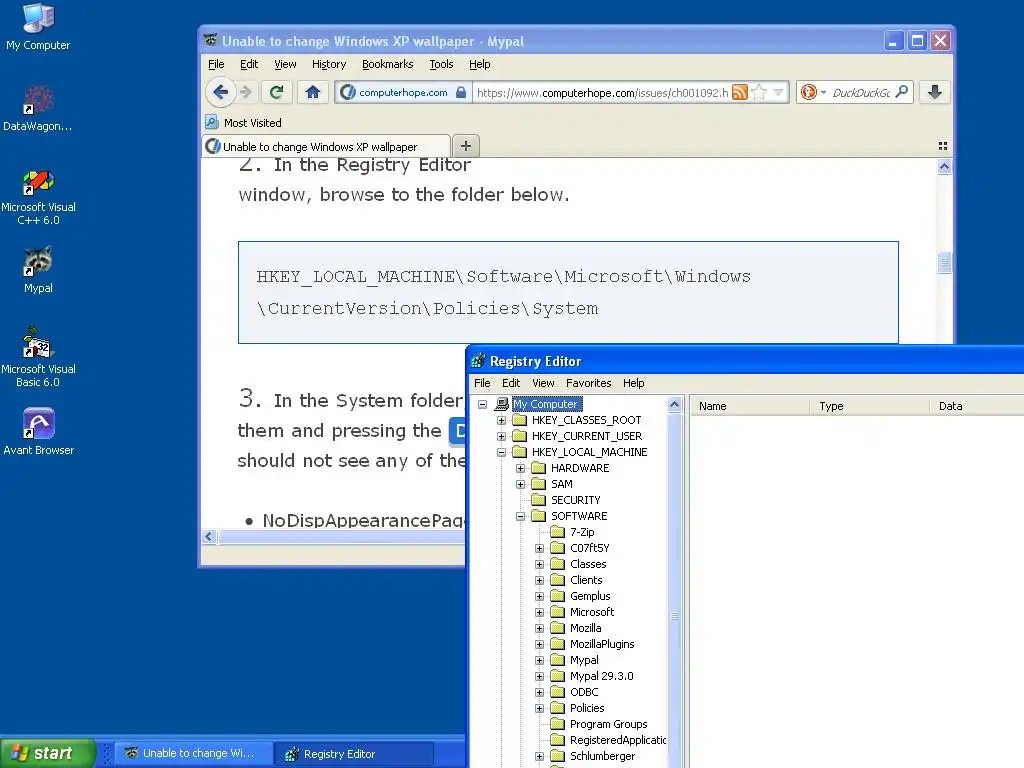The image size is (1024, 768).
Task: Open the DataWagon desktop shortcut
Action: (x=38, y=108)
